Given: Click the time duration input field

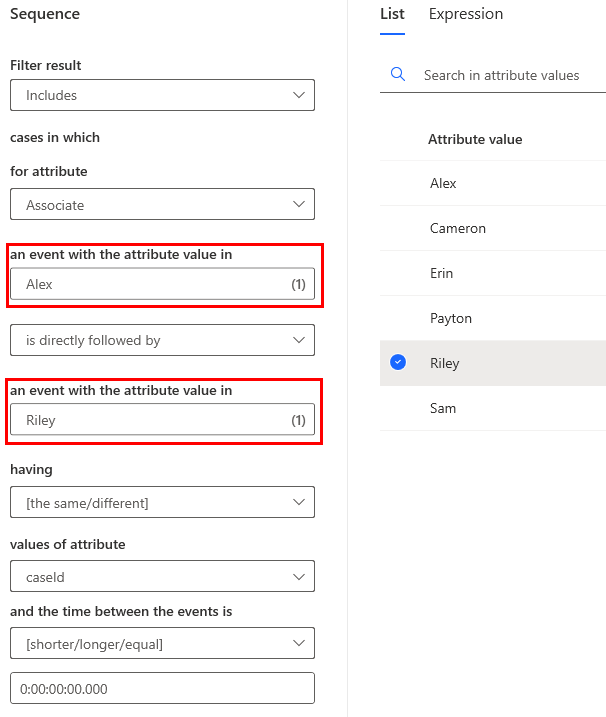Looking at the screenshot, I should 162,688.
